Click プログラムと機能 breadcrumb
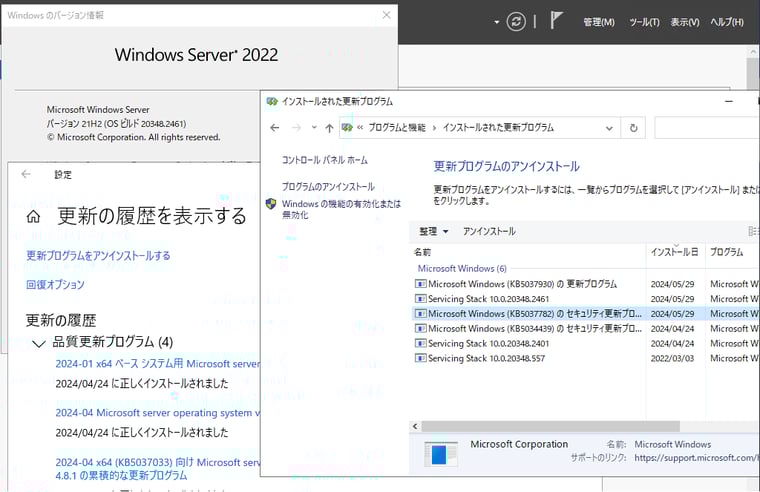760x492 pixels. tap(396, 127)
